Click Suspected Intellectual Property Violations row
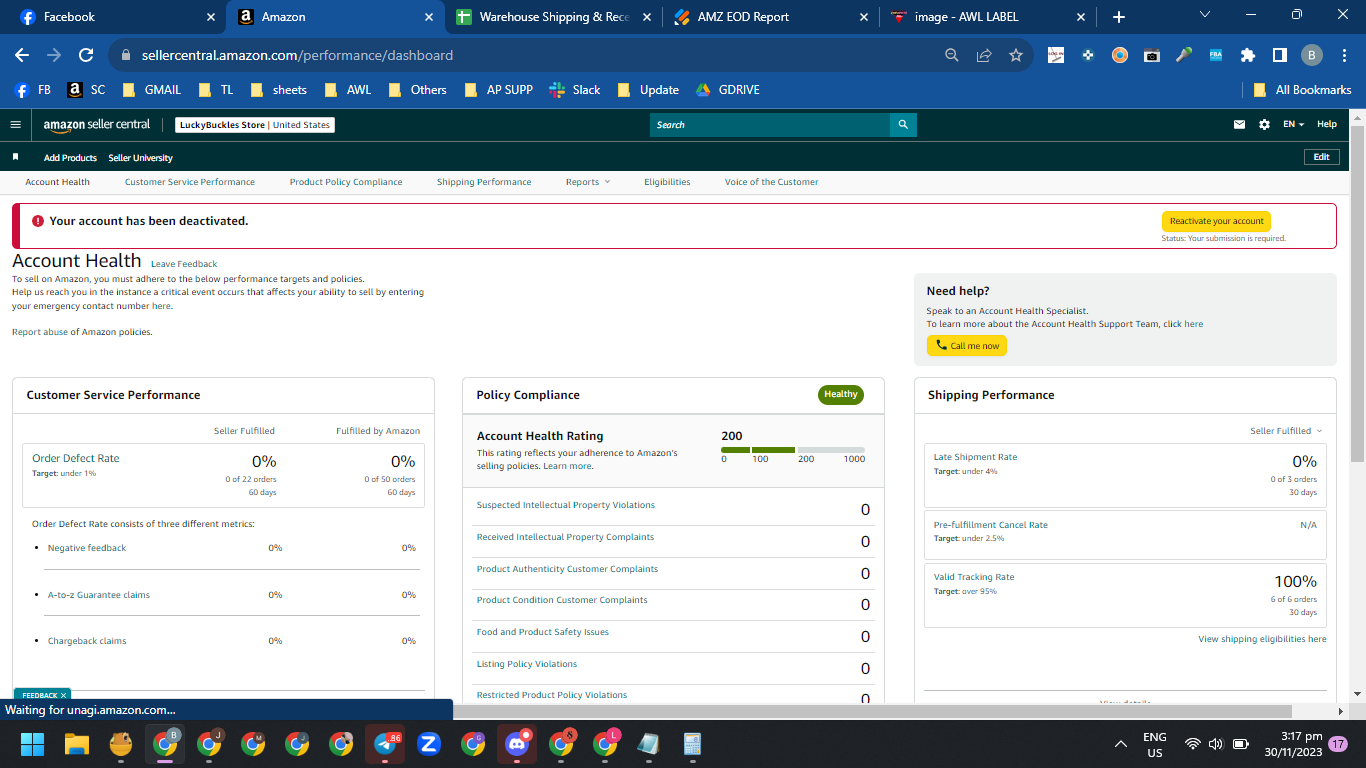This screenshot has height=768, width=1366. pos(674,509)
